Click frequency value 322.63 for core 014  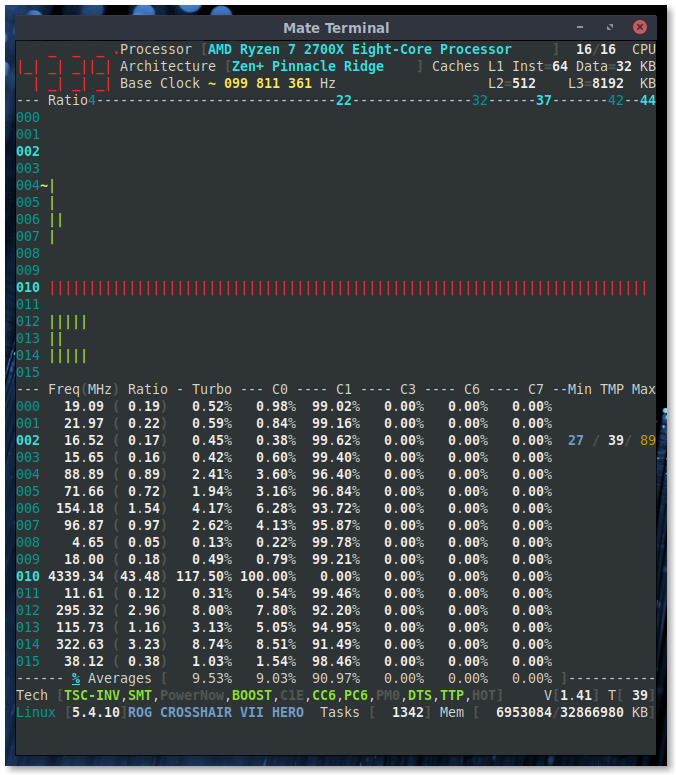80,645
